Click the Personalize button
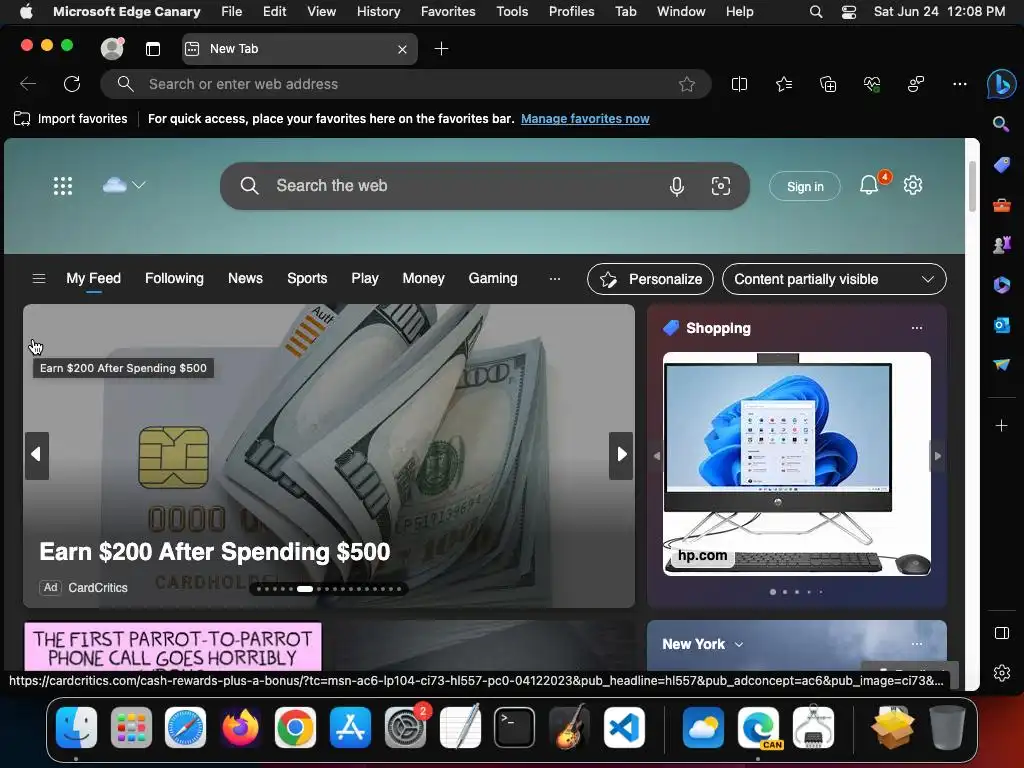Image resolution: width=1024 pixels, height=768 pixels. click(650, 280)
